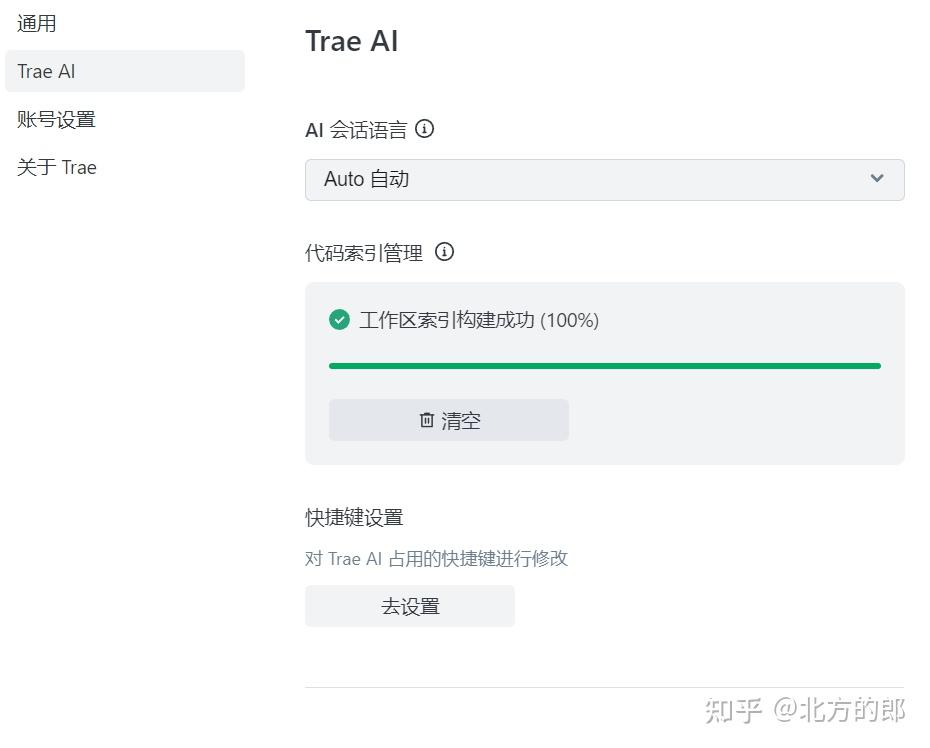Select the 工作区索引构建成功 status row

(470, 319)
